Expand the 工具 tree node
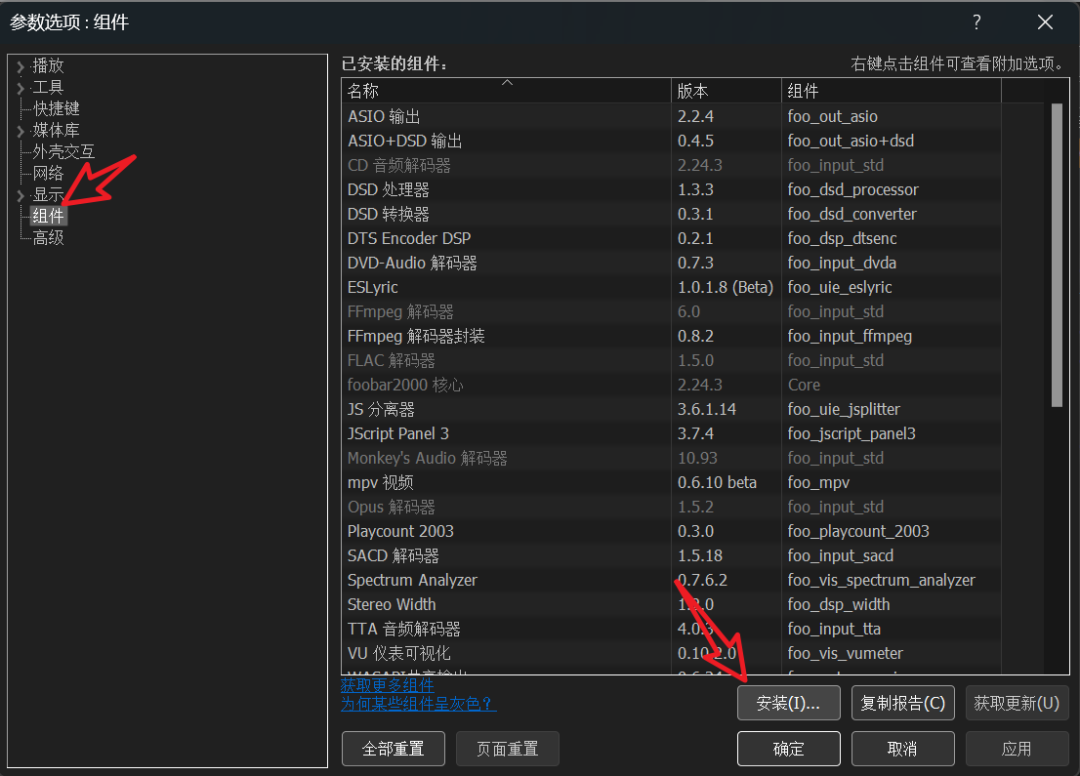 tap(20, 88)
